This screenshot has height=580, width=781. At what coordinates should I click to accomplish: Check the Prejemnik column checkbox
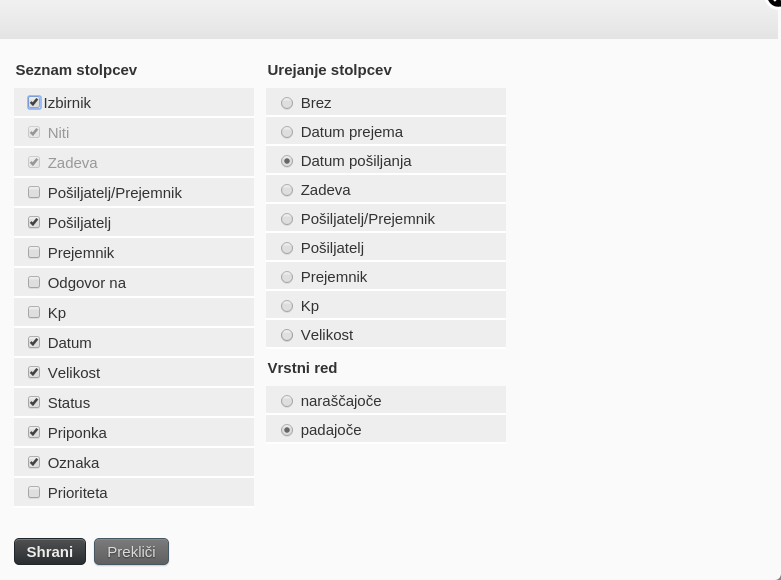click(34, 252)
